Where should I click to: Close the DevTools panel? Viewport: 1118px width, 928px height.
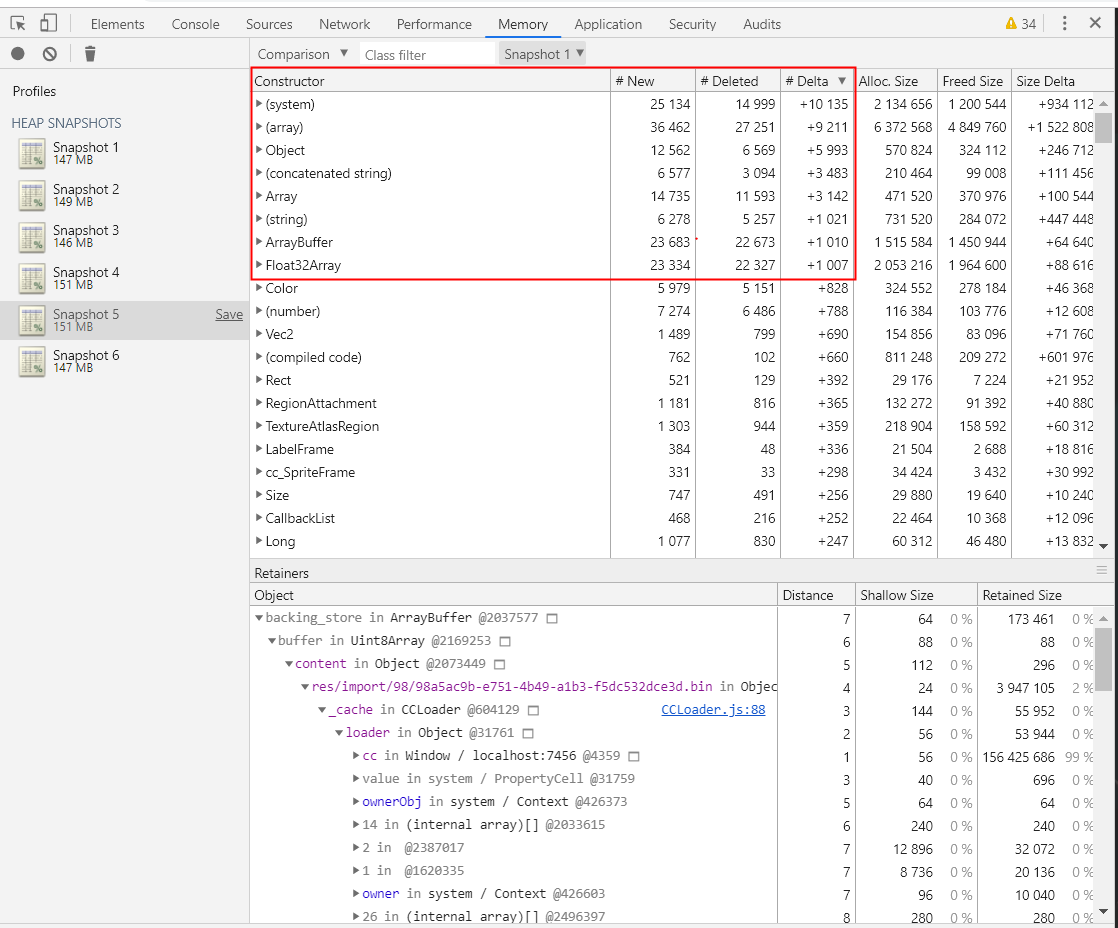pos(1095,23)
